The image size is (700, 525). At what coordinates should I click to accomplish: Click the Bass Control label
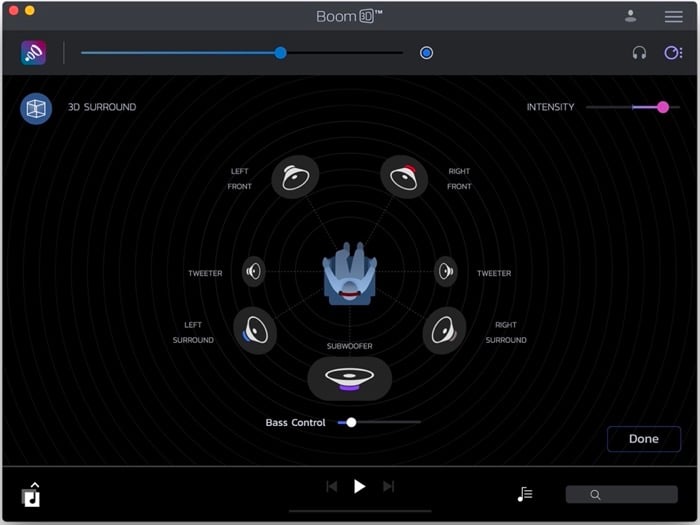(295, 422)
